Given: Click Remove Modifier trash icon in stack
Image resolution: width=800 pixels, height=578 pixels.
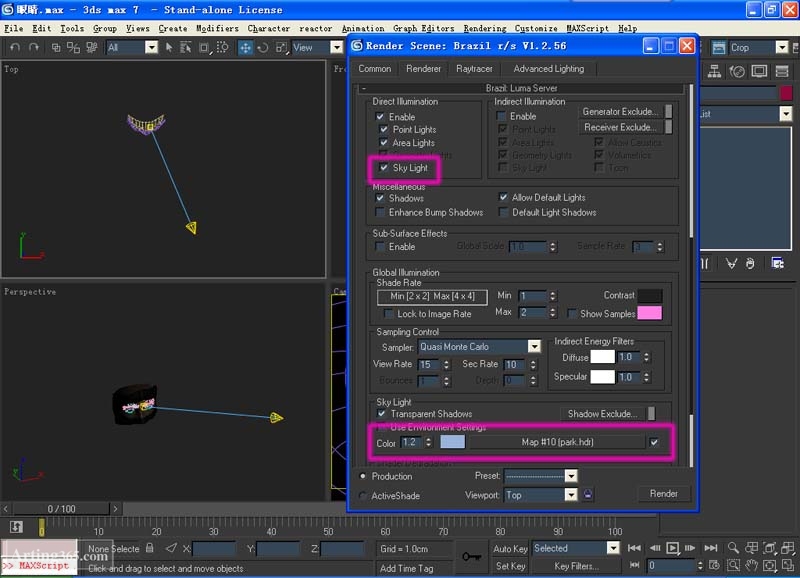Looking at the screenshot, I should coord(750,263).
